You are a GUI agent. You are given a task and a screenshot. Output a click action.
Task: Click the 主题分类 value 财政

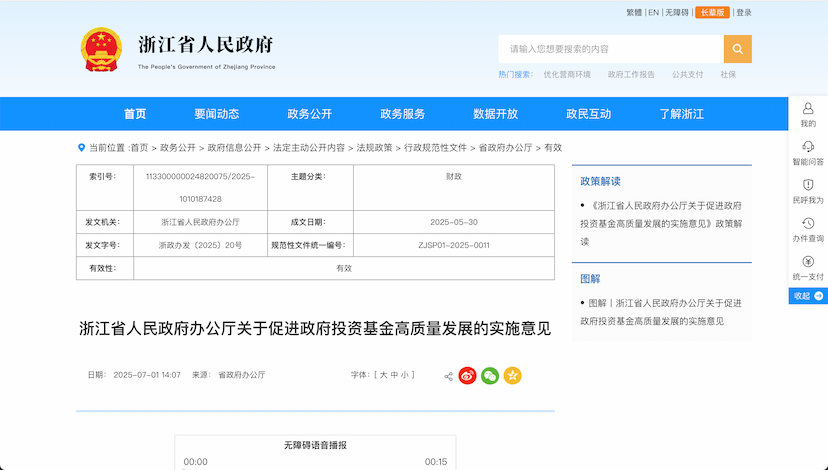(x=454, y=176)
